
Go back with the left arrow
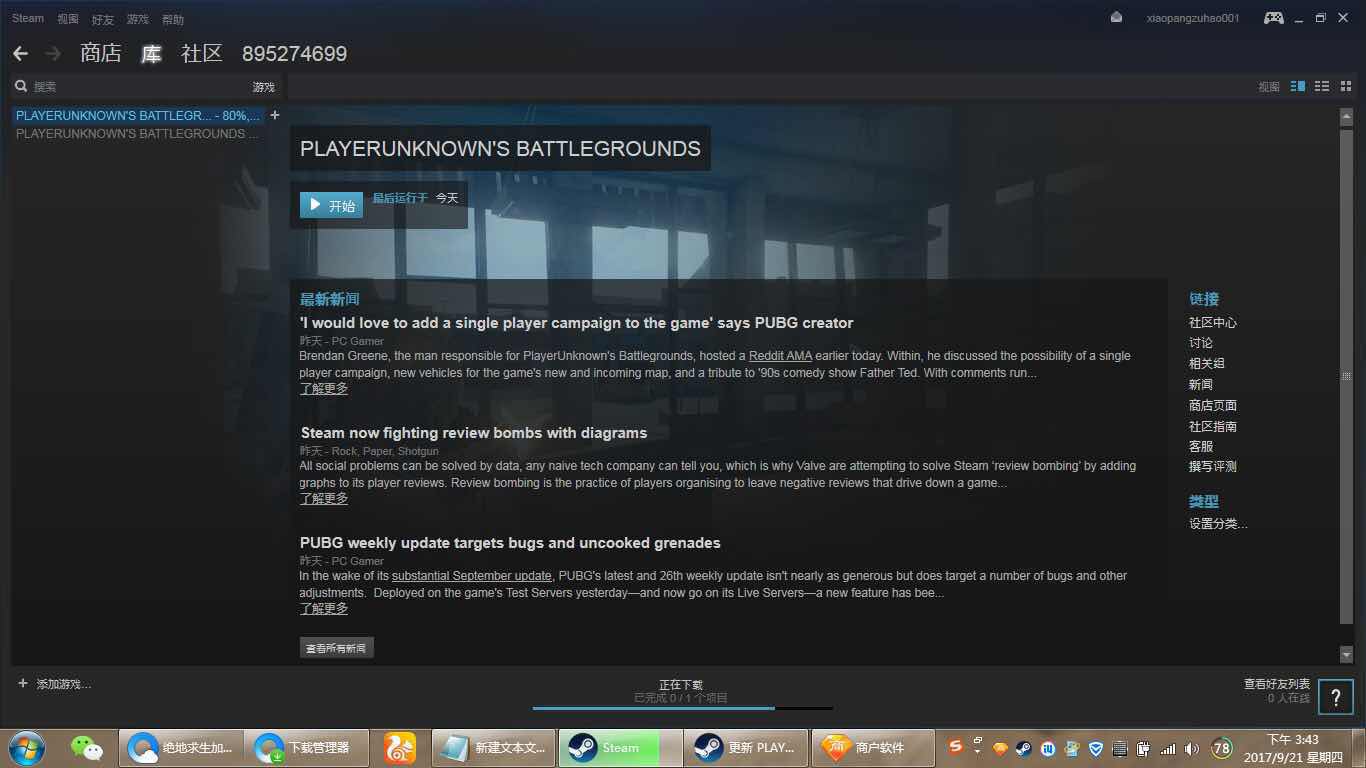(20, 53)
